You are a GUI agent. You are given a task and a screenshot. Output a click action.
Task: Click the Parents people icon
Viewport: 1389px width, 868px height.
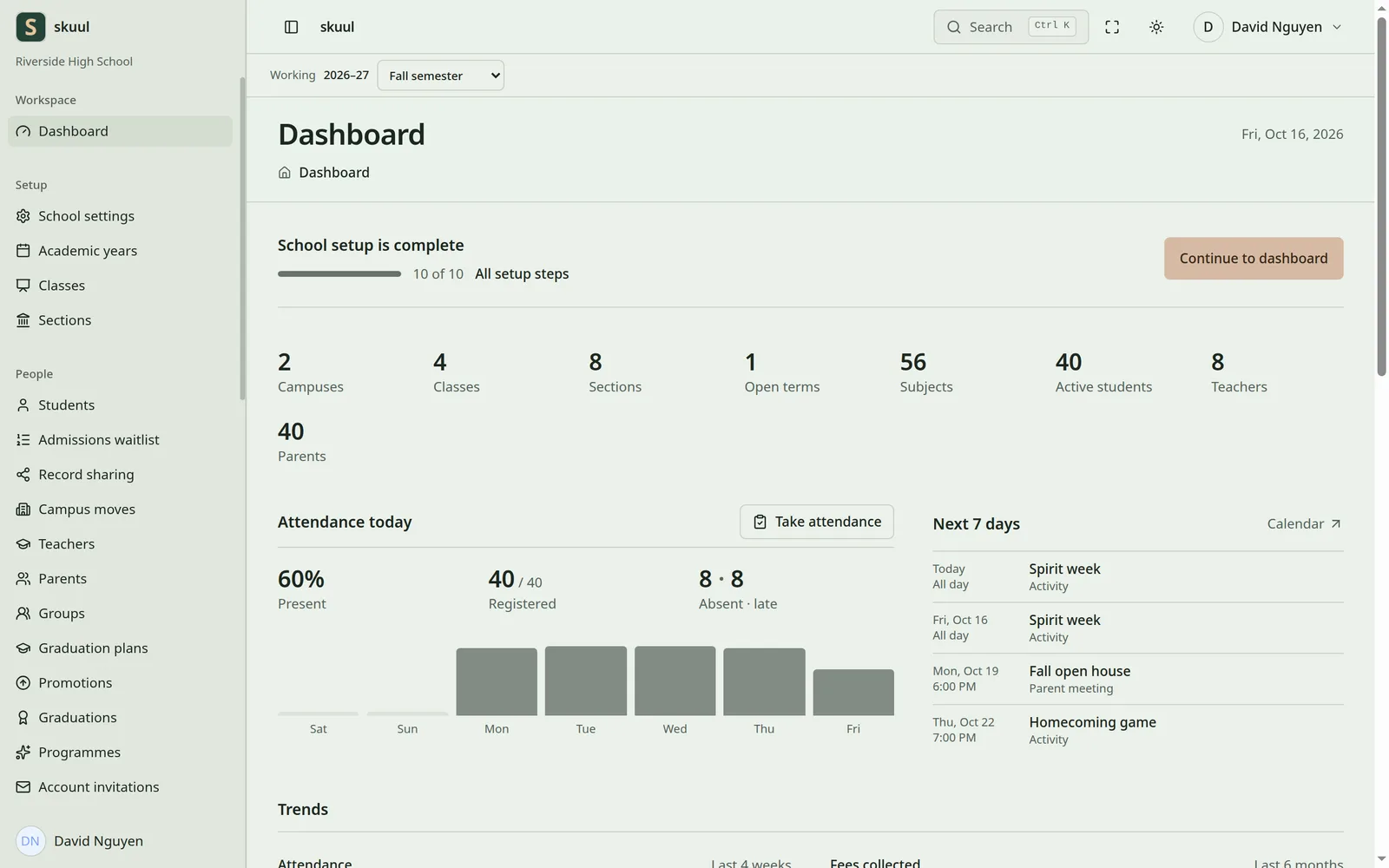pyautogui.click(x=23, y=579)
